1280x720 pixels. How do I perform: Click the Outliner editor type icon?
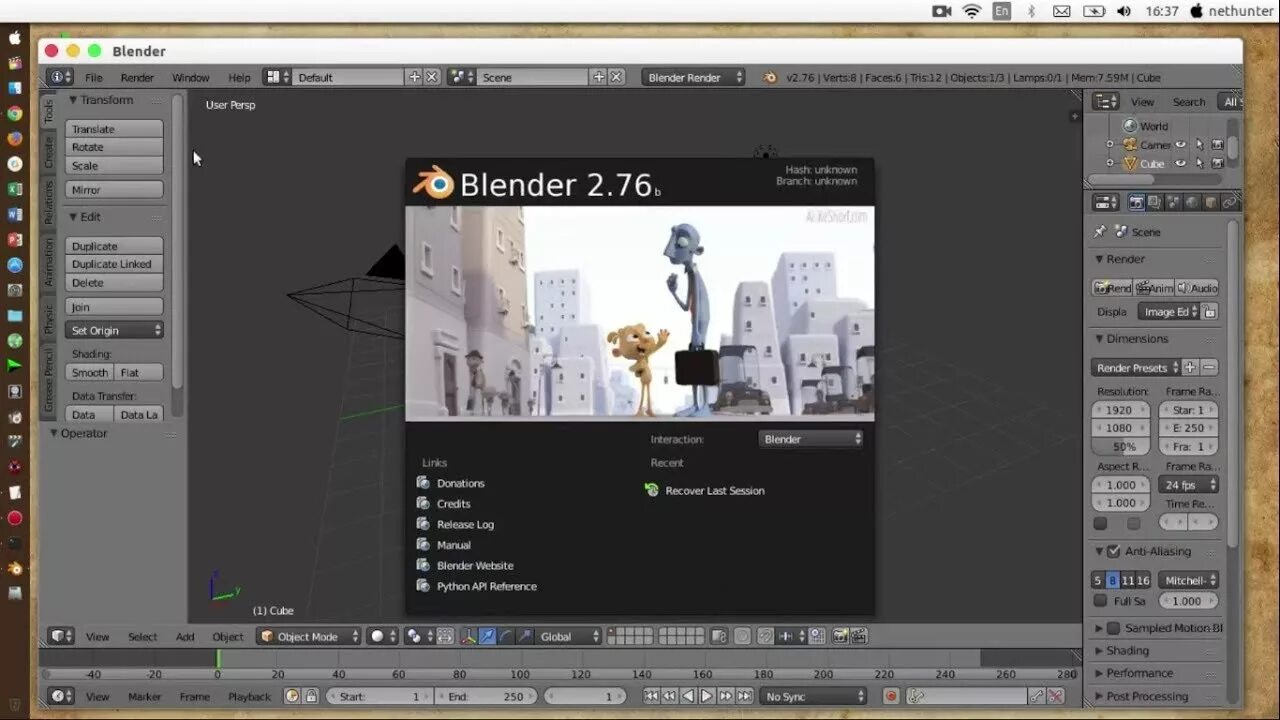pyautogui.click(x=1105, y=101)
